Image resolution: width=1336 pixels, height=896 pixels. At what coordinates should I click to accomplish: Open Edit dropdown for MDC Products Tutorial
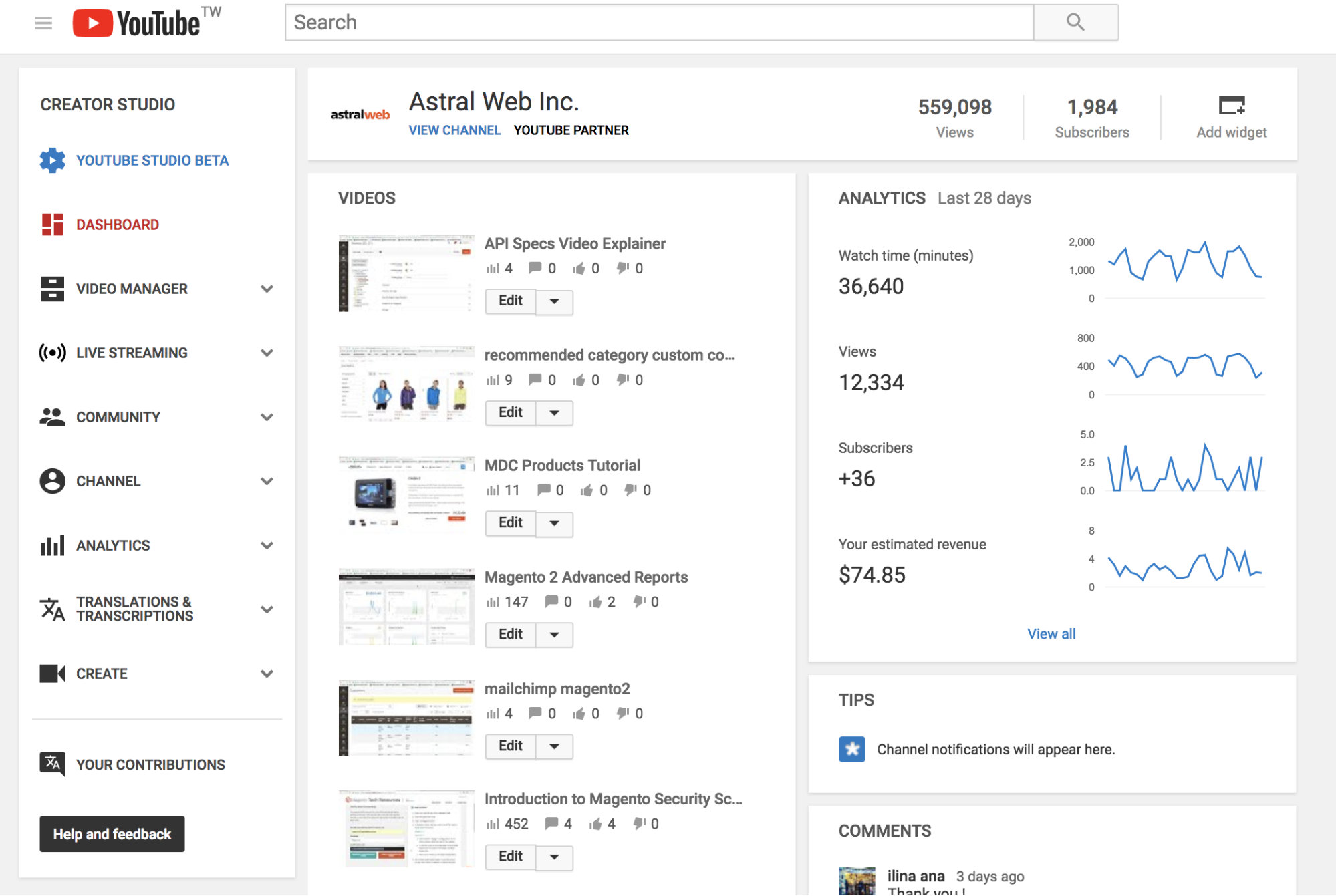point(555,523)
